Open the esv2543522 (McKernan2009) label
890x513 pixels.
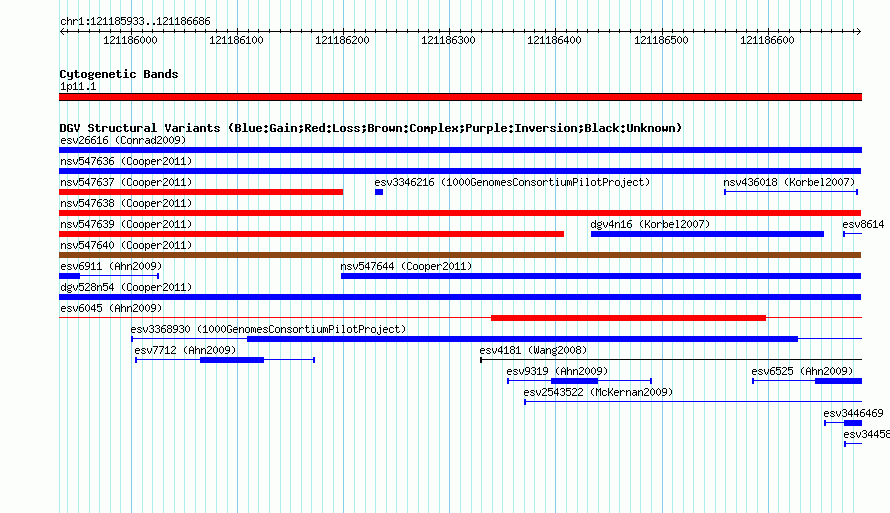click(x=598, y=392)
